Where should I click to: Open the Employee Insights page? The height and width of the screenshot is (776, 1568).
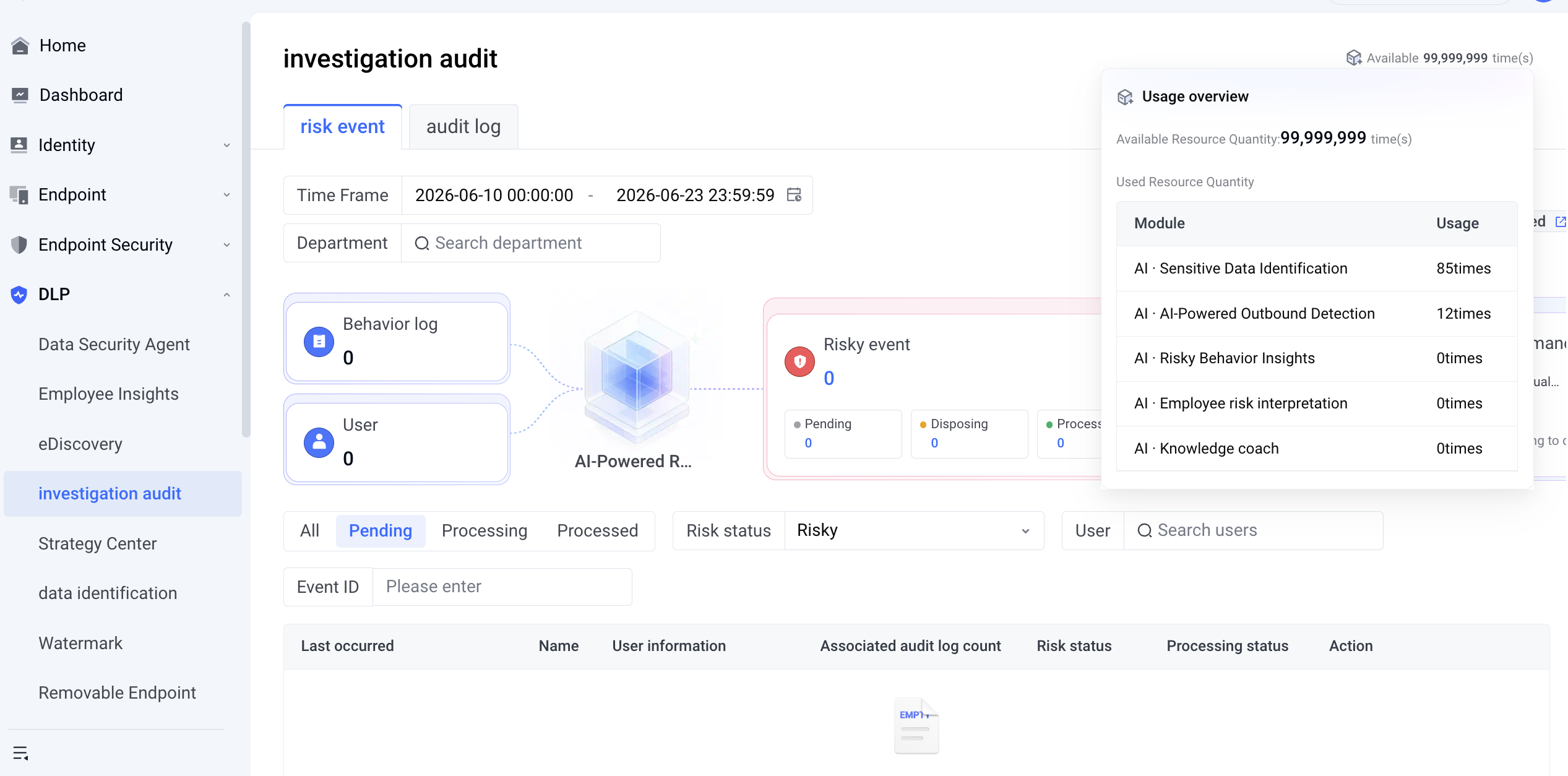coord(108,394)
